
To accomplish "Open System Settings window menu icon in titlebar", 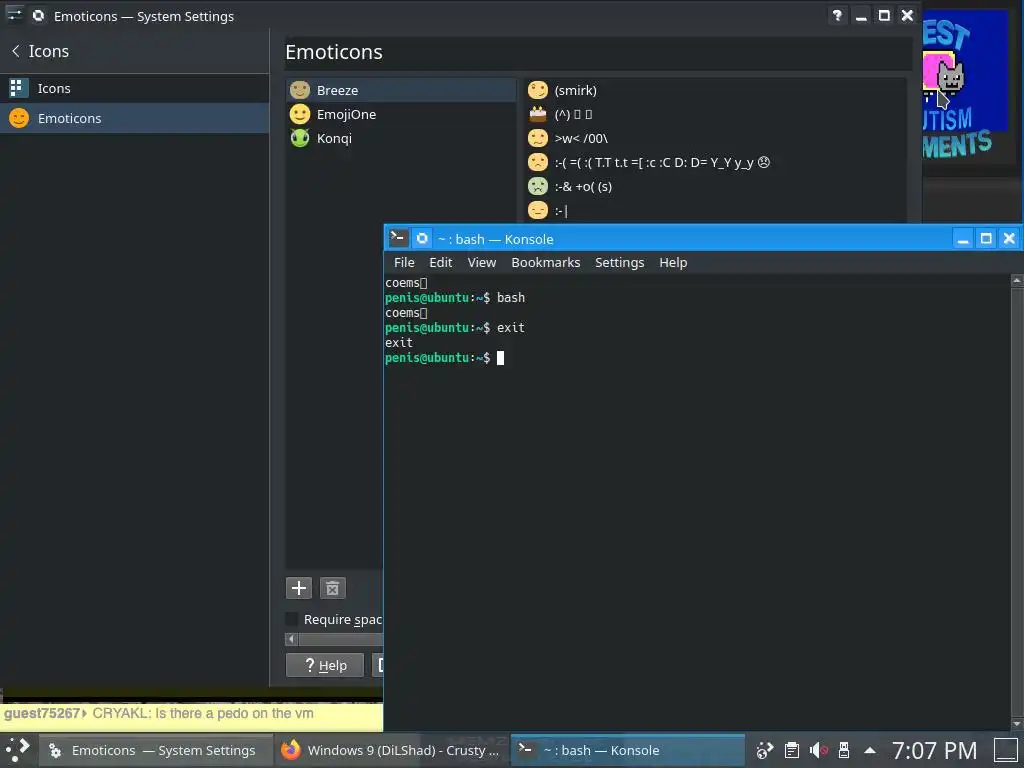I will pyautogui.click(x=14, y=15).
